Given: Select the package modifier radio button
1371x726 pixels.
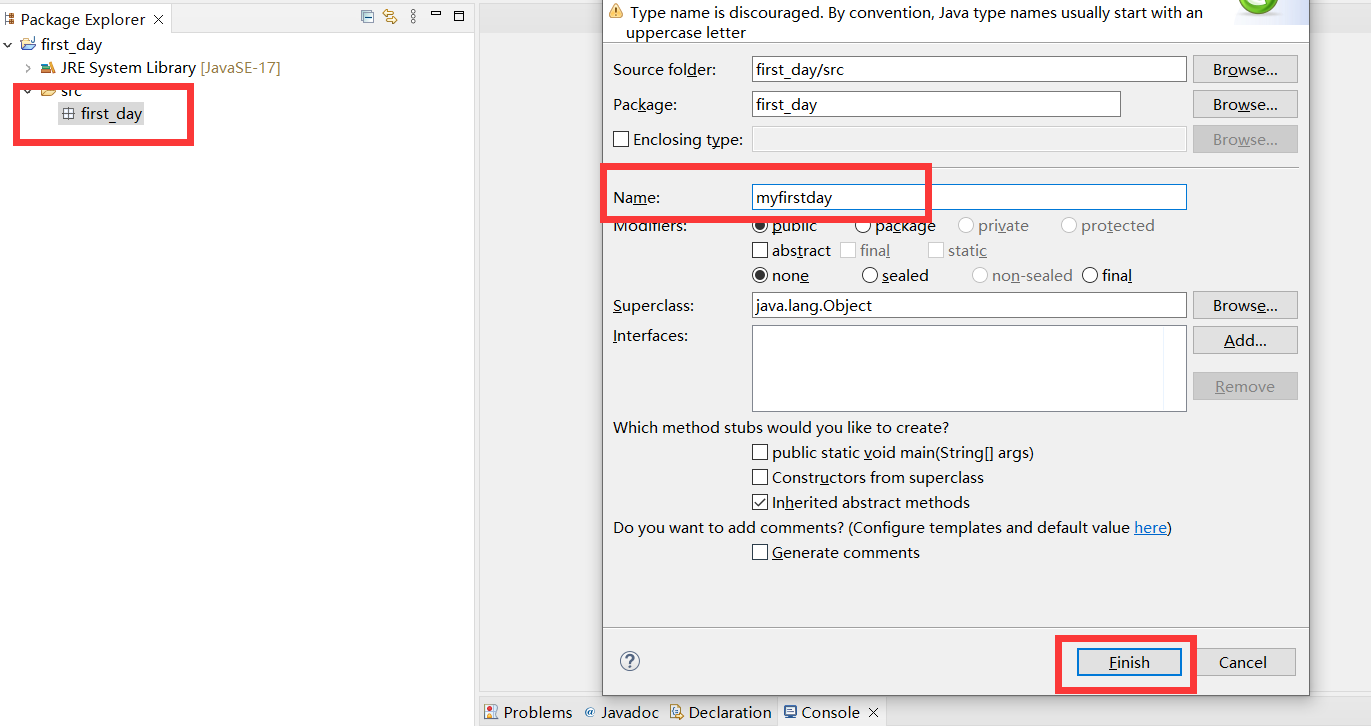Looking at the screenshot, I should click(863, 226).
